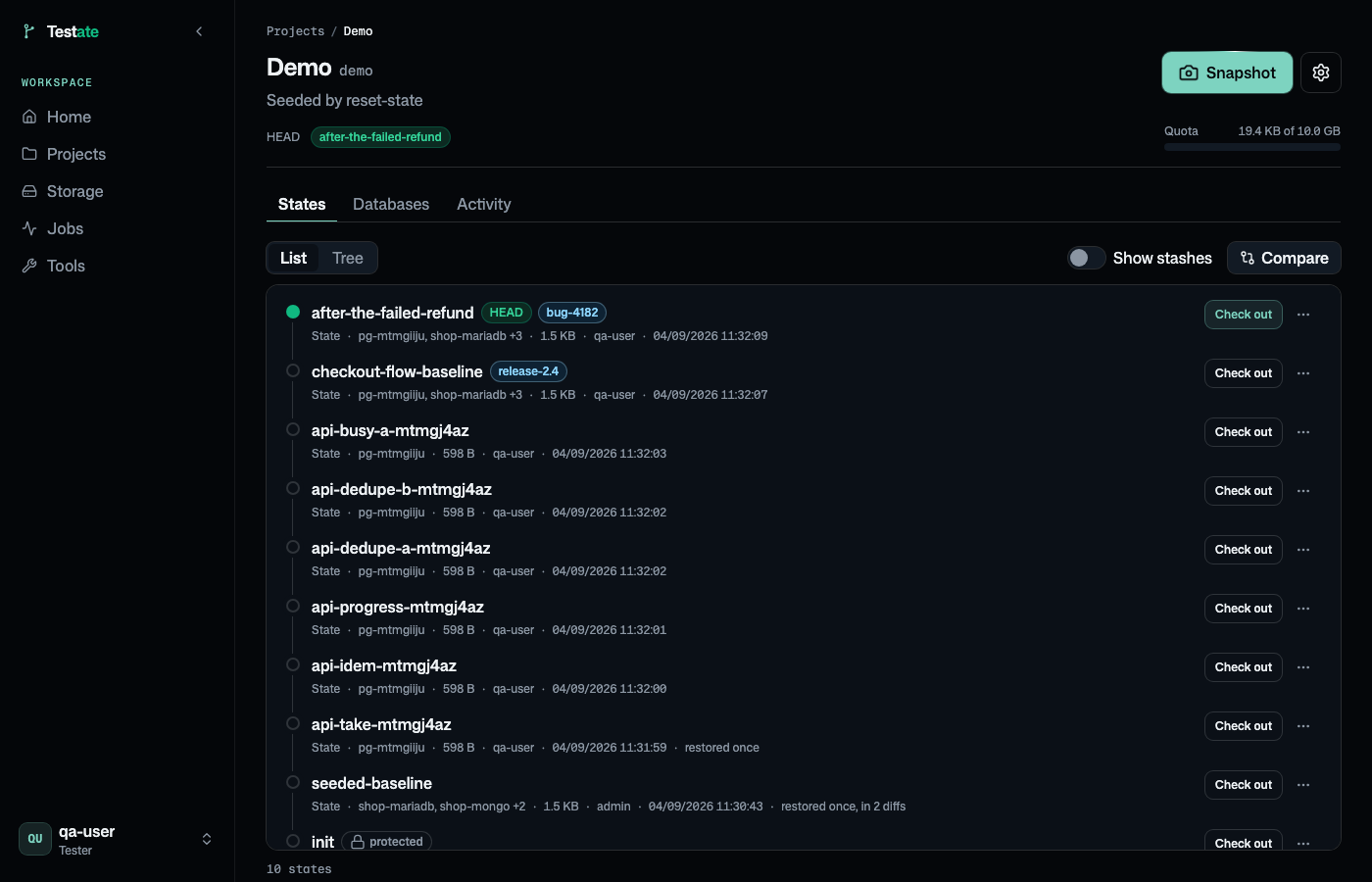Click the bug-4182 tag
Image resolution: width=1372 pixels, height=882 pixels.
point(572,313)
